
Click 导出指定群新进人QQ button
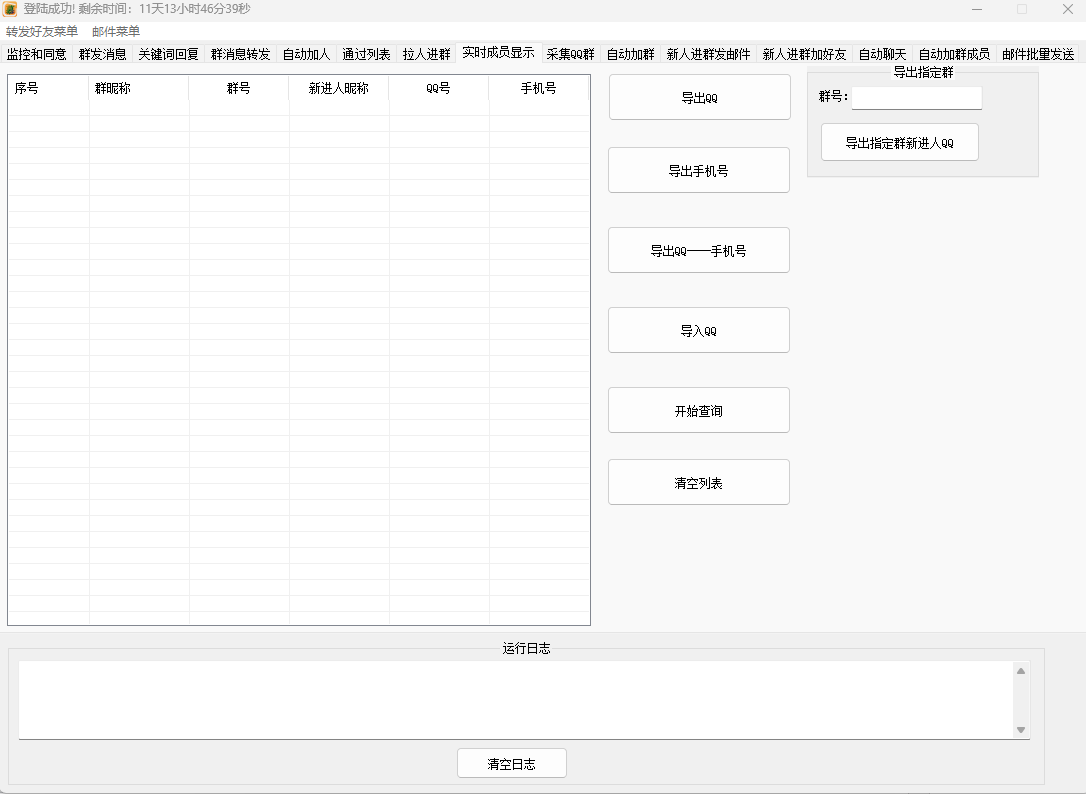point(898,141)
